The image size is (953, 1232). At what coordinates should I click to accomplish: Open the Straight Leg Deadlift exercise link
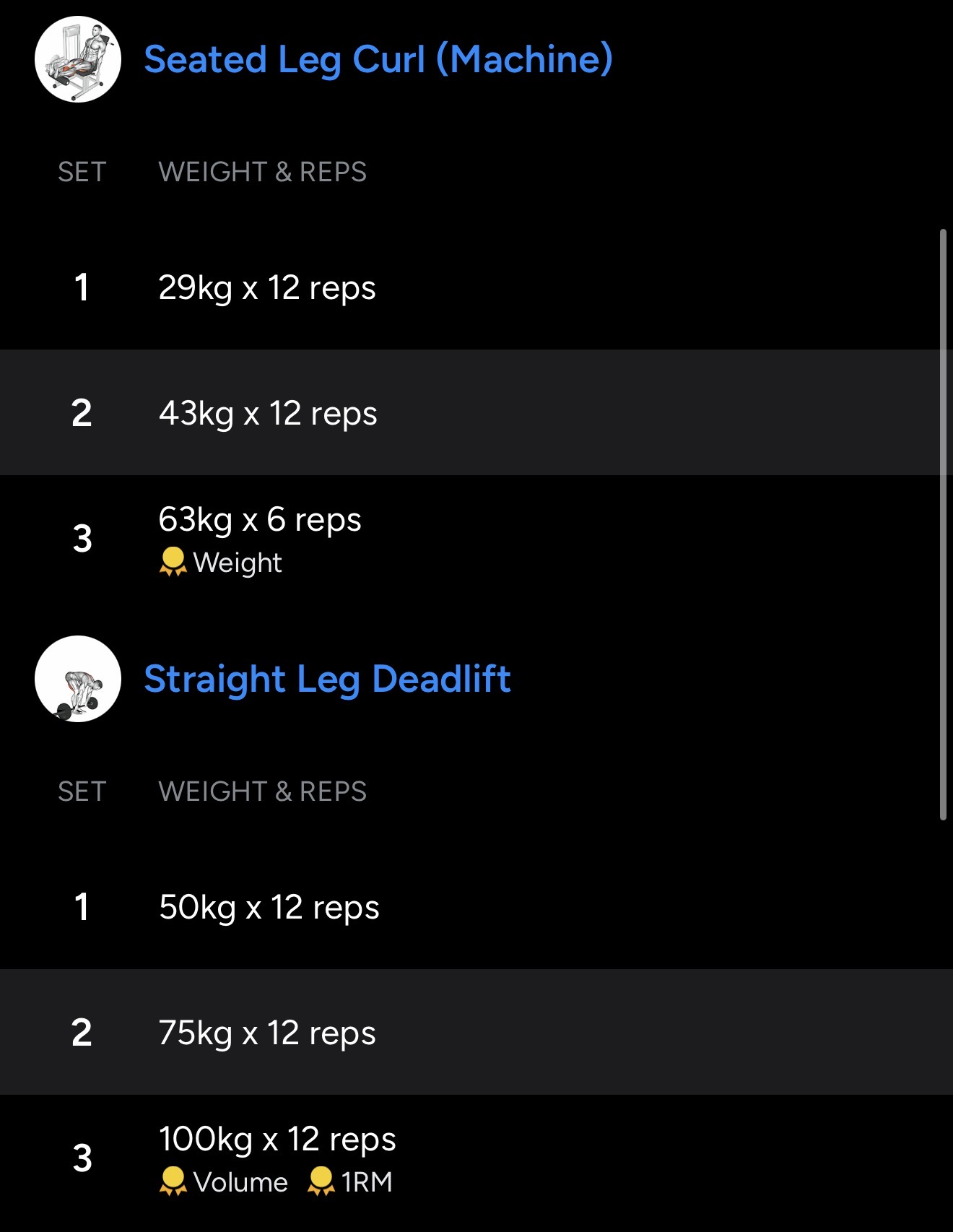pos(328,679)
